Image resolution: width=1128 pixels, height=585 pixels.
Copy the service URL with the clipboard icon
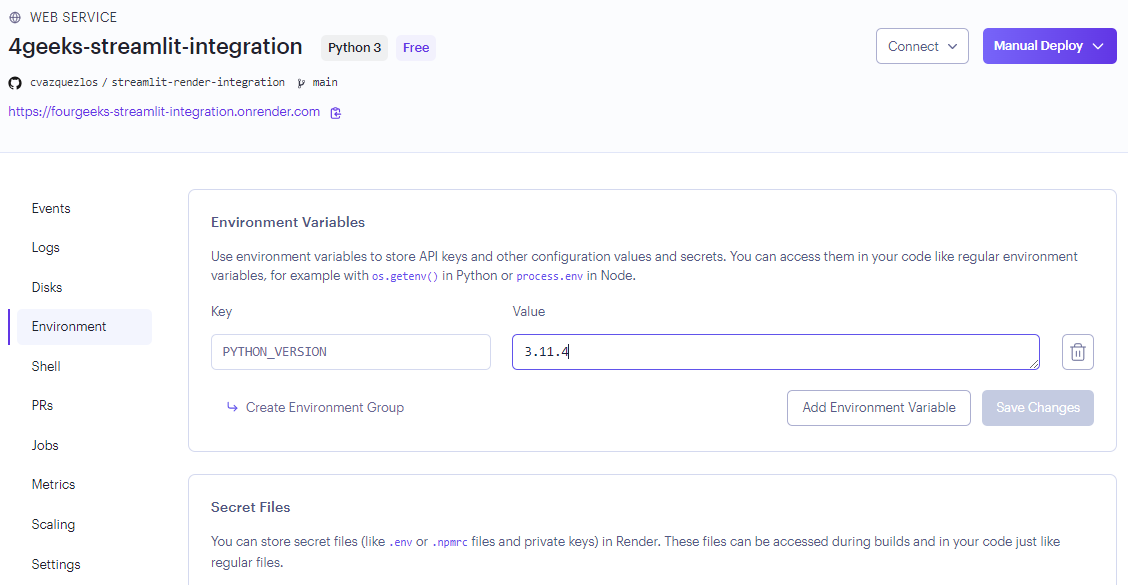click(335, 113)
